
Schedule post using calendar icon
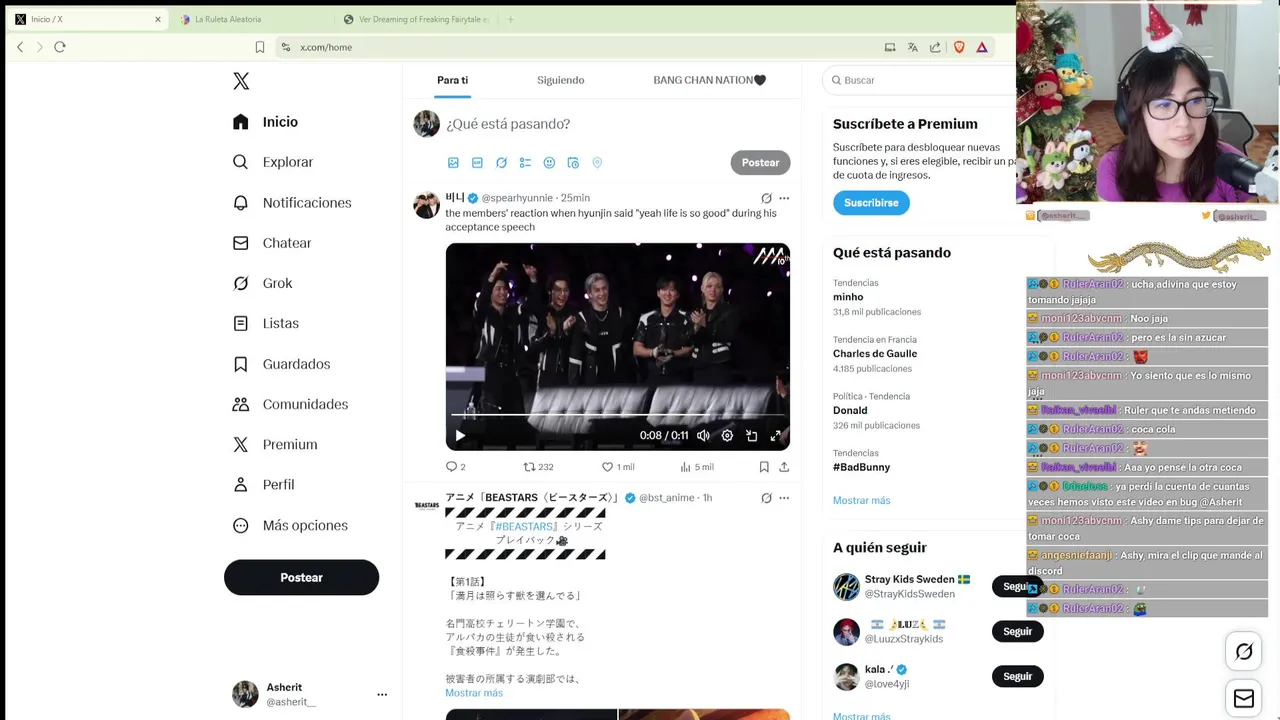tap(573, 163)
